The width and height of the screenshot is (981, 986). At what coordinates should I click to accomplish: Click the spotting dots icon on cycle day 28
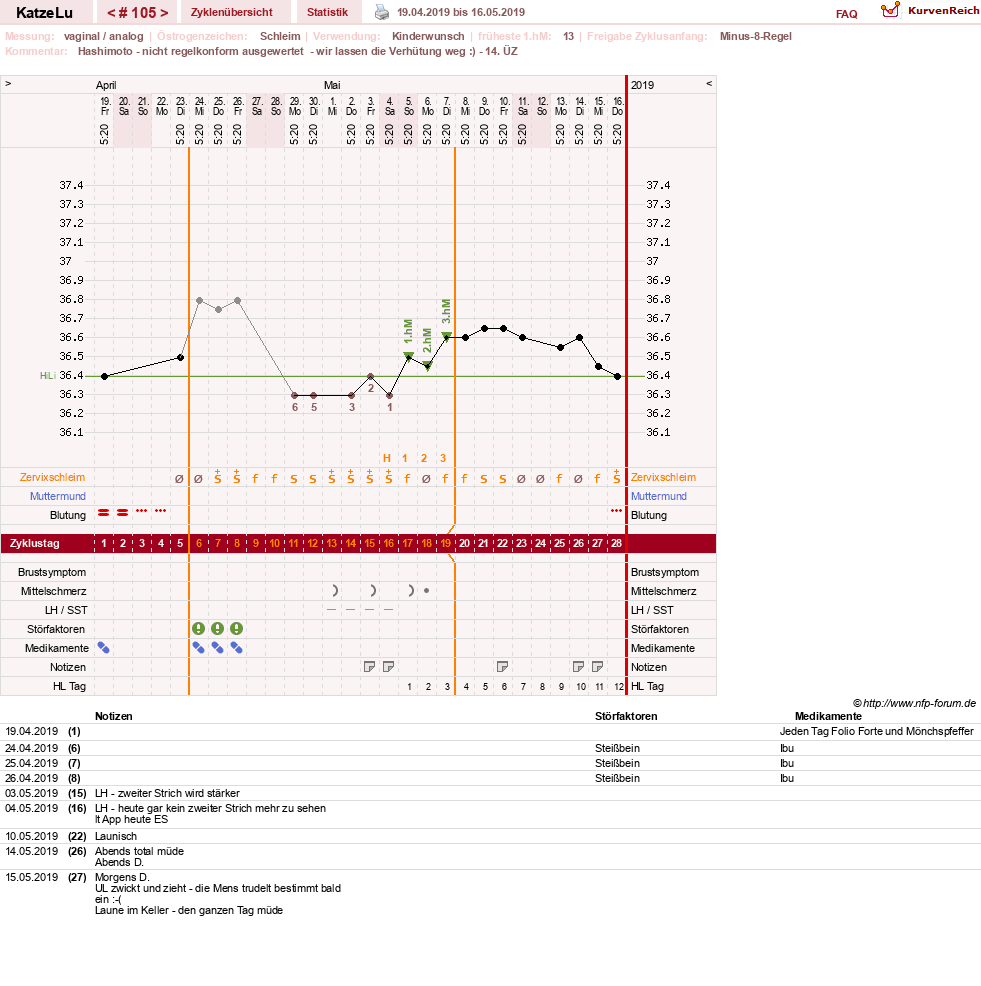pyautogui.click(x=616, y=511)
